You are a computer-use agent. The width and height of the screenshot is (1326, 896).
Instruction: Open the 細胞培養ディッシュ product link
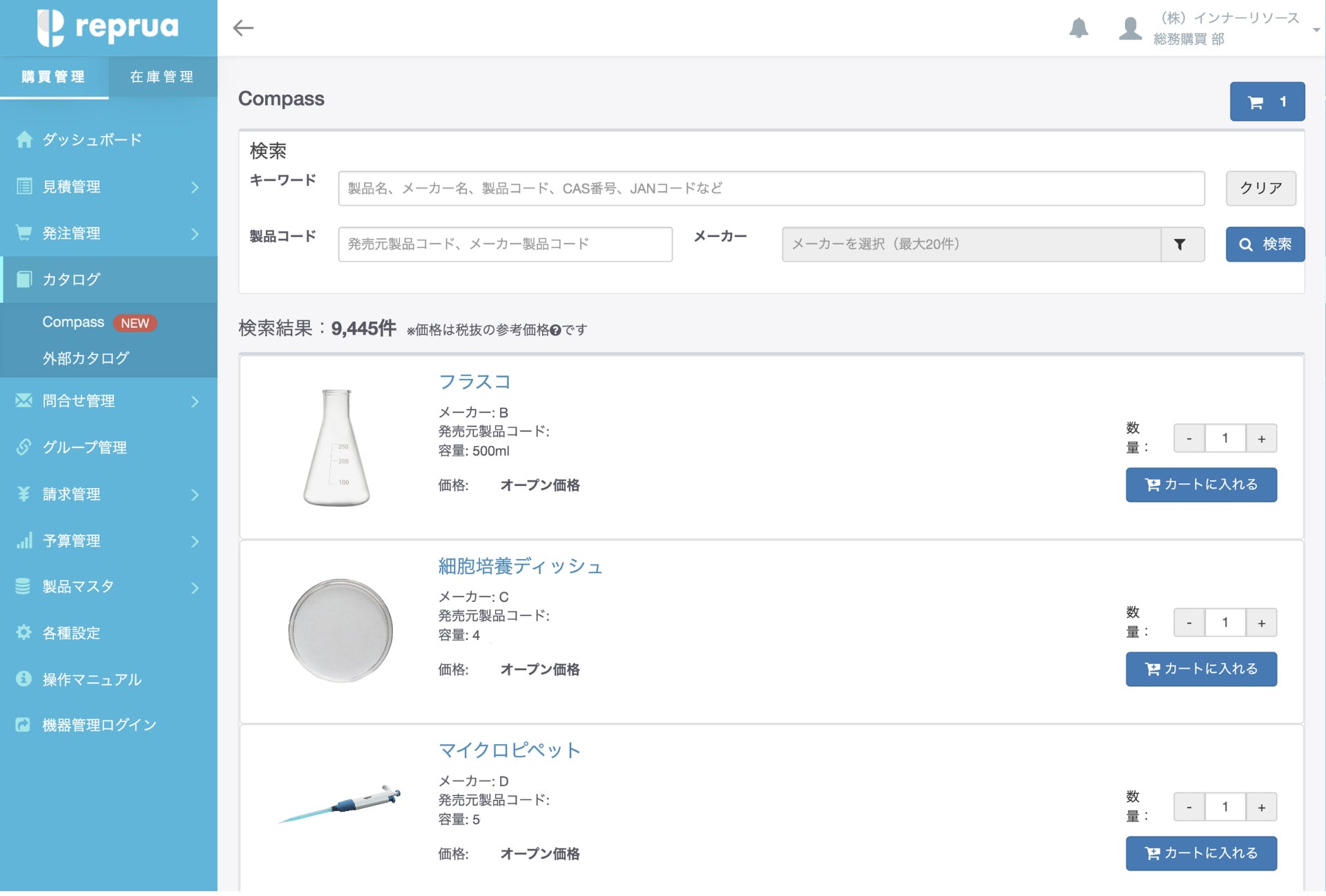tap(521, 566)
